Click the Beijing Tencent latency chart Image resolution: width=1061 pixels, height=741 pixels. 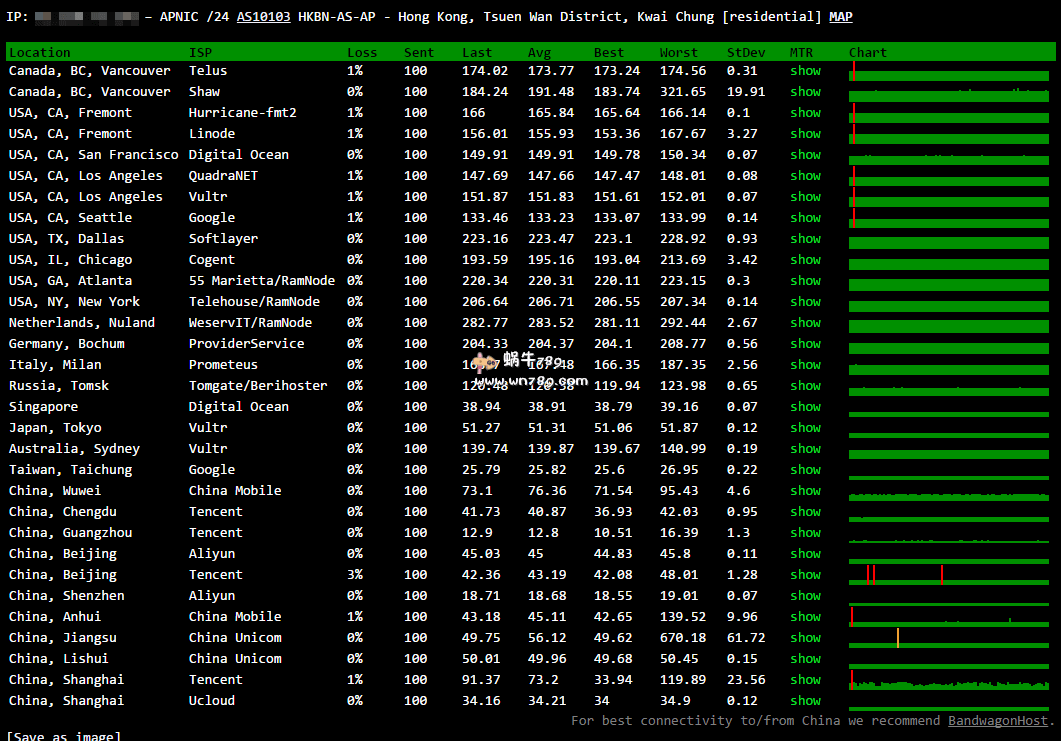[948, 575]
